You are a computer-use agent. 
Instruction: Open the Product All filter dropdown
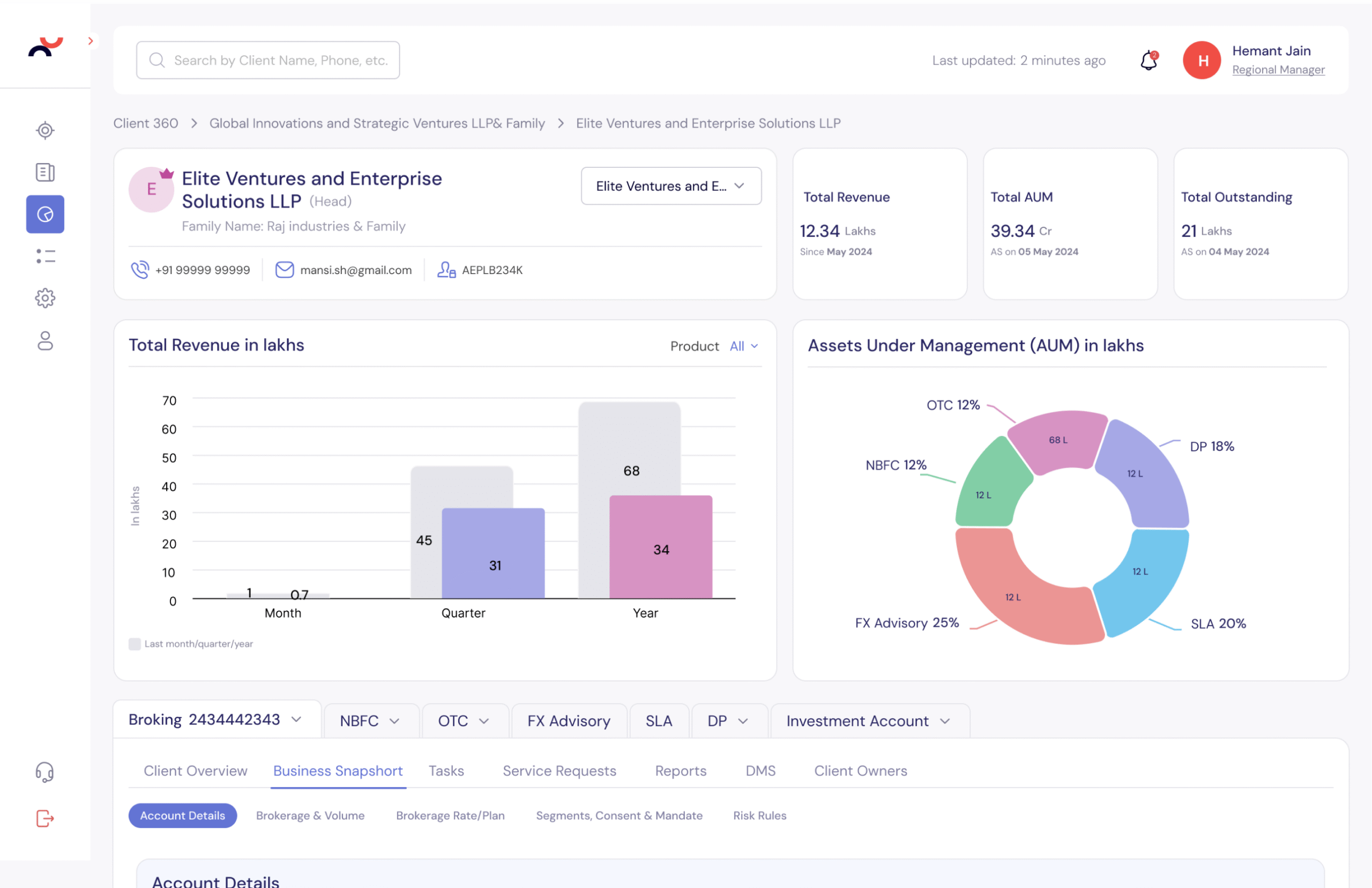[743, 346]
